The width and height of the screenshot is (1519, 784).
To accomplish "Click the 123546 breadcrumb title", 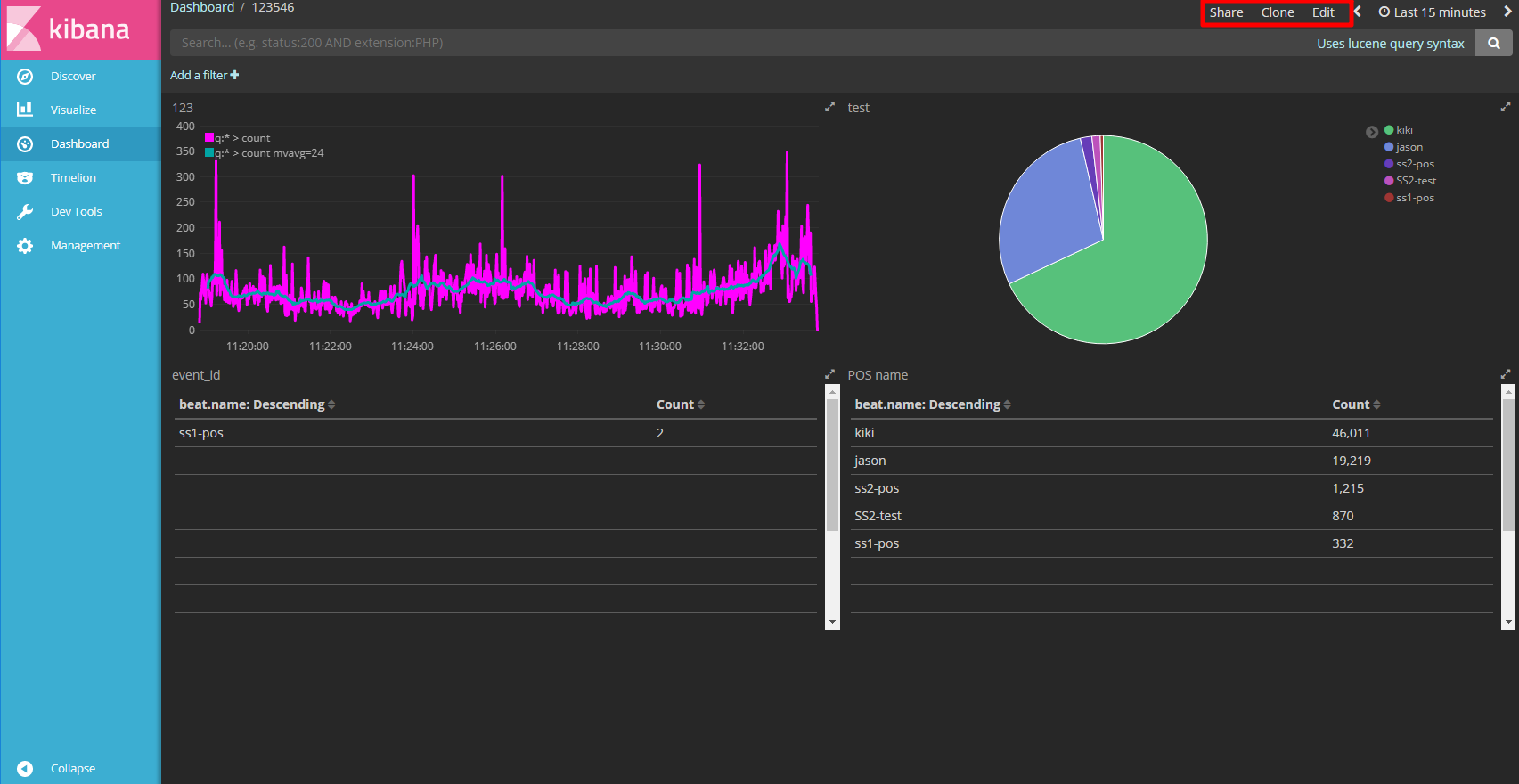I will pos(273,7).
